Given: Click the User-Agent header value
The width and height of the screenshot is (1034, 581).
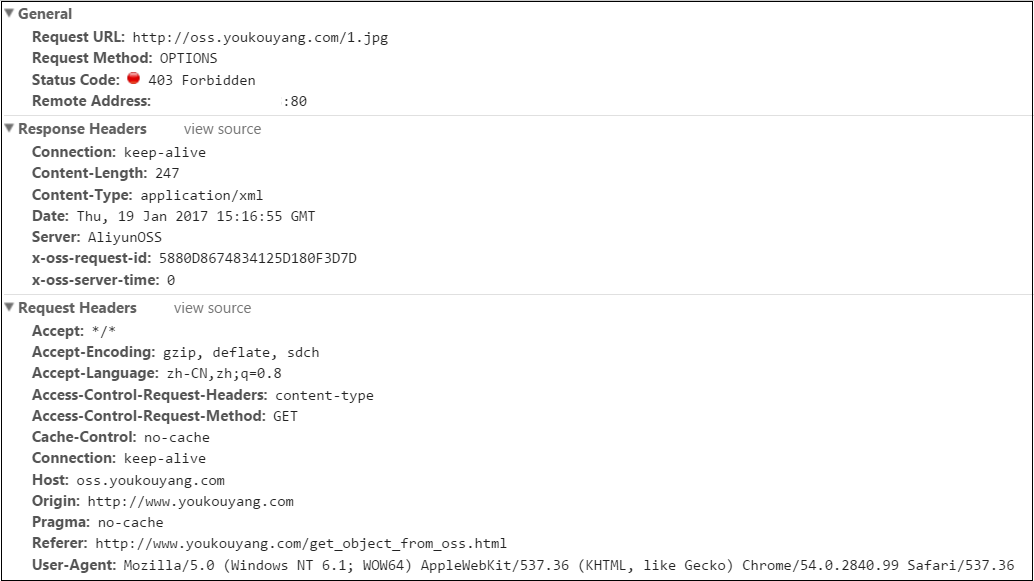Looking at the screenshot, I should click(x=568, y=566).
